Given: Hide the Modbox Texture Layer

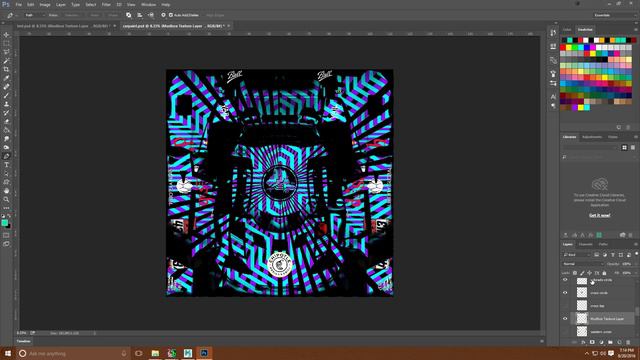Looking at the screenshot, I should 565,319.
